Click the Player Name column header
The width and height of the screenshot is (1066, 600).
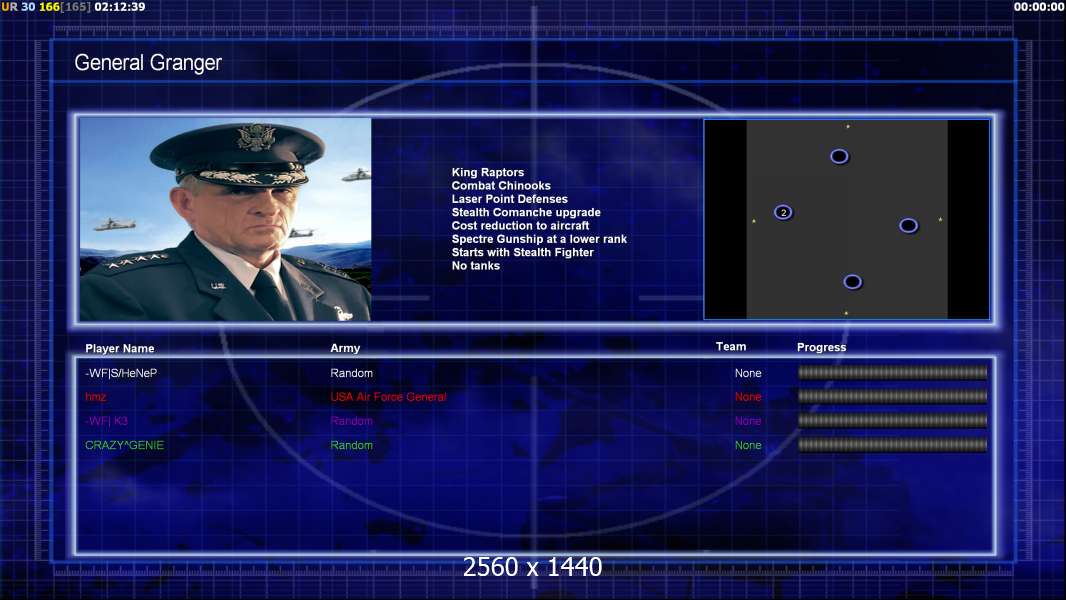120,349
